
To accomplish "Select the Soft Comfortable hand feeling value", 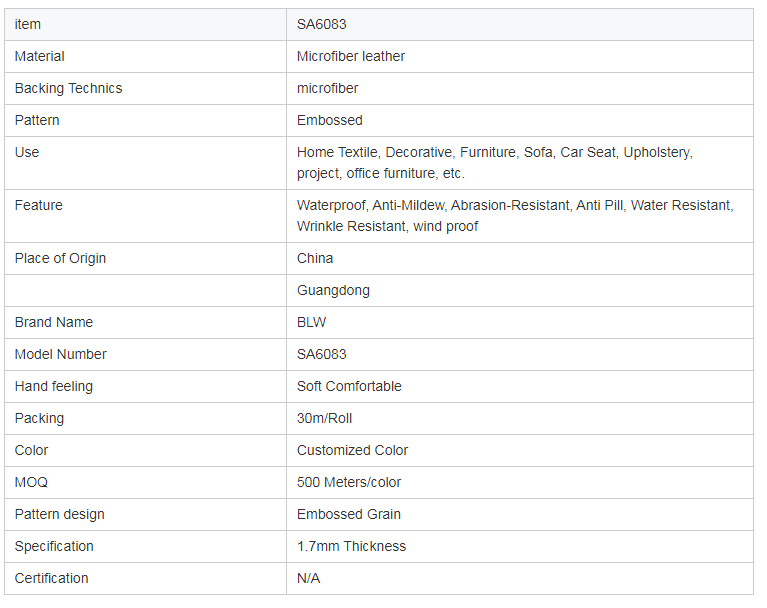I will [x=349, y=386].
